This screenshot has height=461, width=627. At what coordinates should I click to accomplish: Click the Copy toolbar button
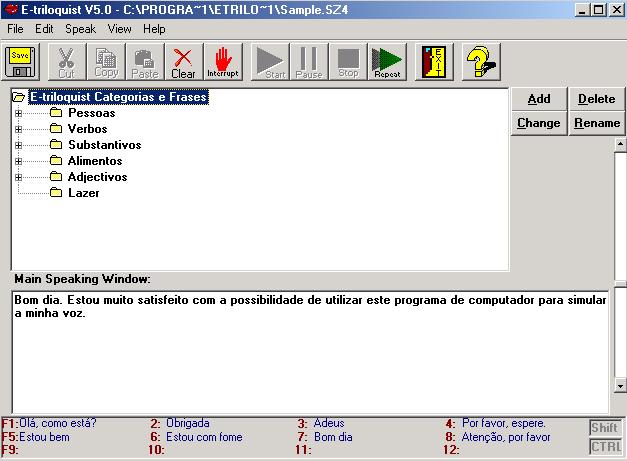pyautogui.click(x=106, y=62)
